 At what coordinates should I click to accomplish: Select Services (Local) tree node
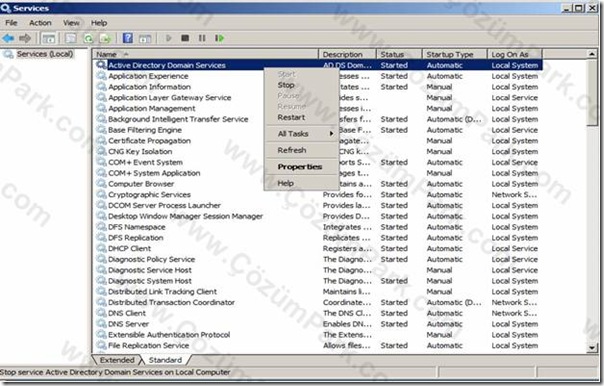[45, 54]
